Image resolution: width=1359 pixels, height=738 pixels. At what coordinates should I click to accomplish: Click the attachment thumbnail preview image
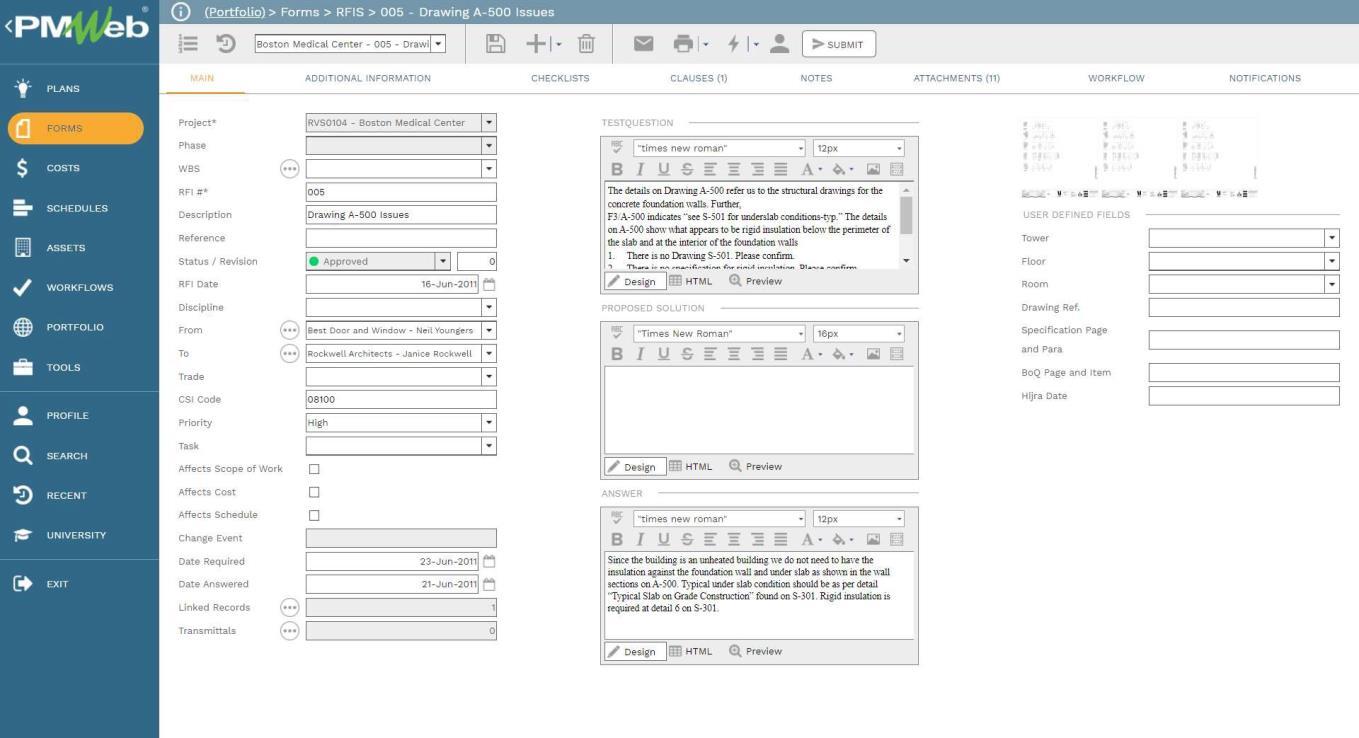(1140, 158)
